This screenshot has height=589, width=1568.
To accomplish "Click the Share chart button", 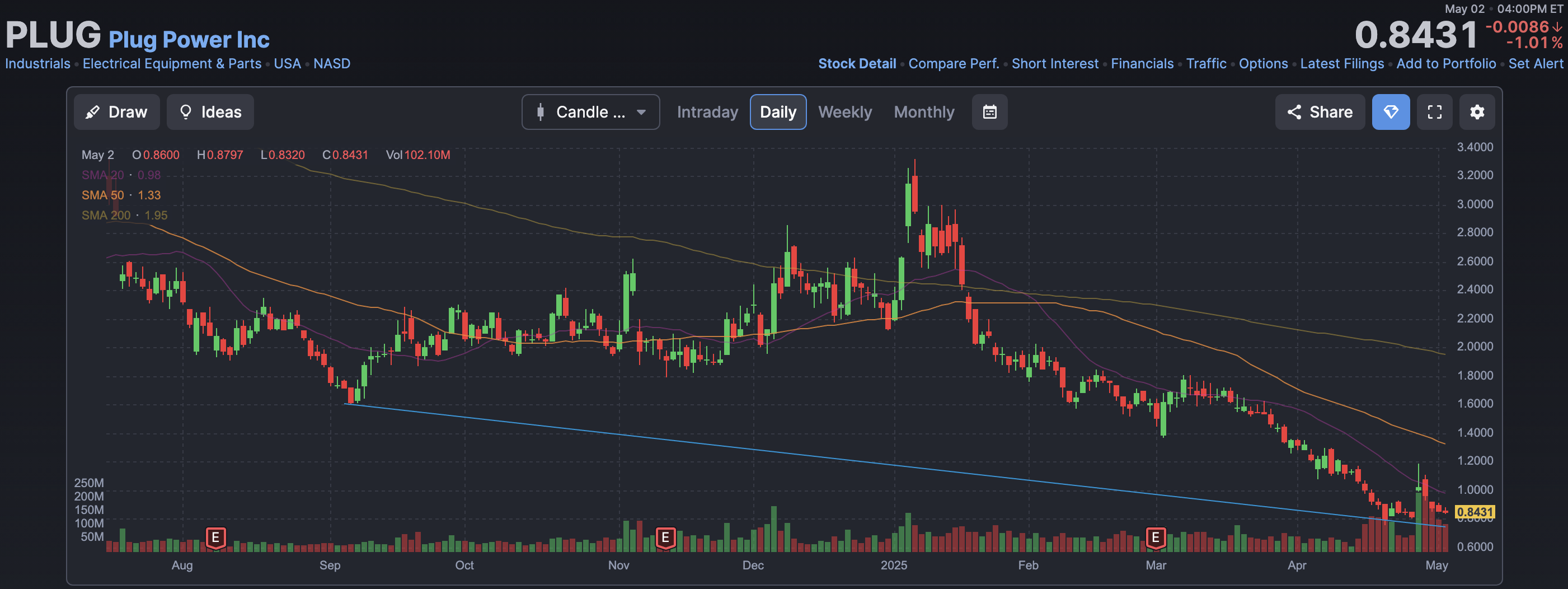I will pos(1320,112).
